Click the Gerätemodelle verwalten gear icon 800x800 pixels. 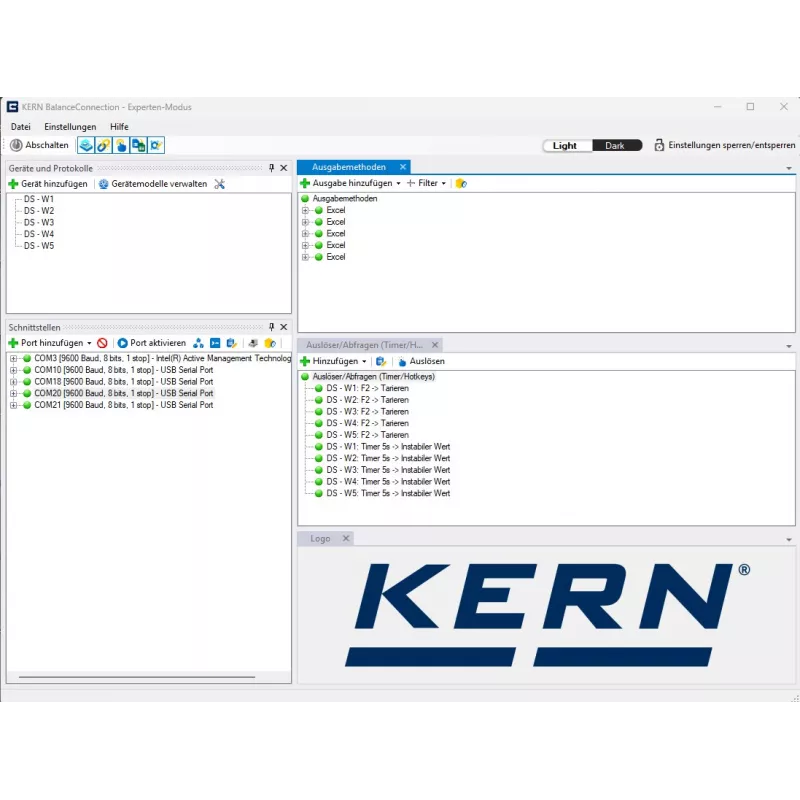pos(102,183)
